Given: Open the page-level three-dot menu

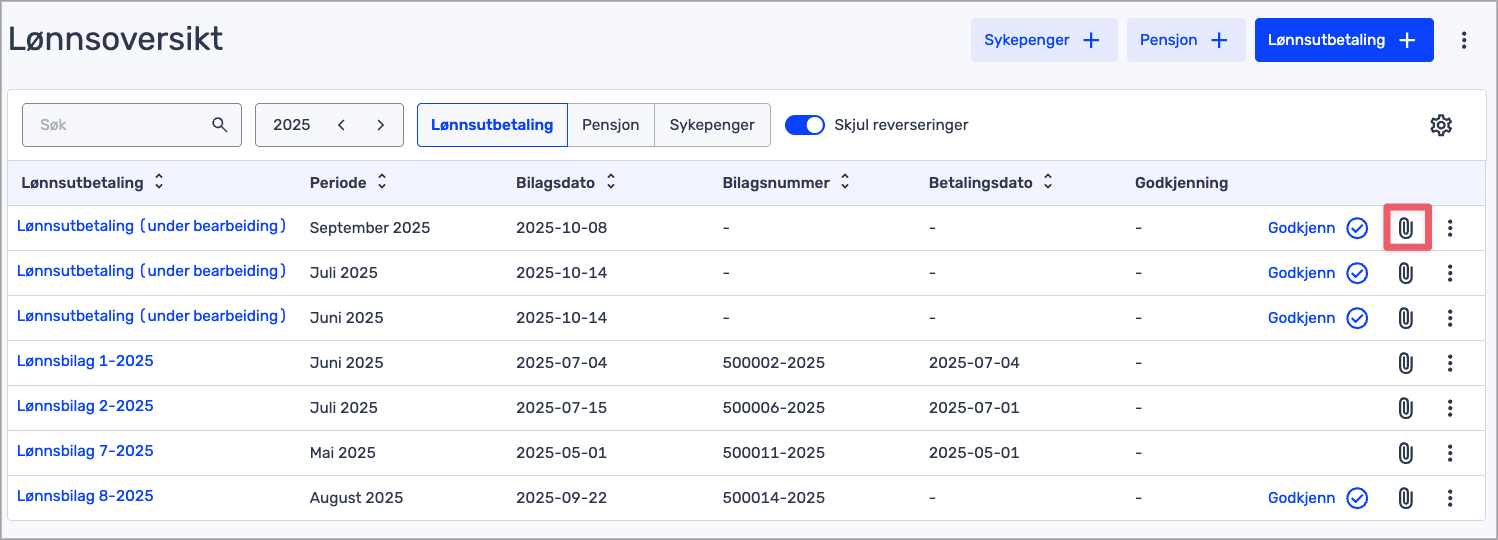Looking at the screenshot, I should tap(1464, 40).
